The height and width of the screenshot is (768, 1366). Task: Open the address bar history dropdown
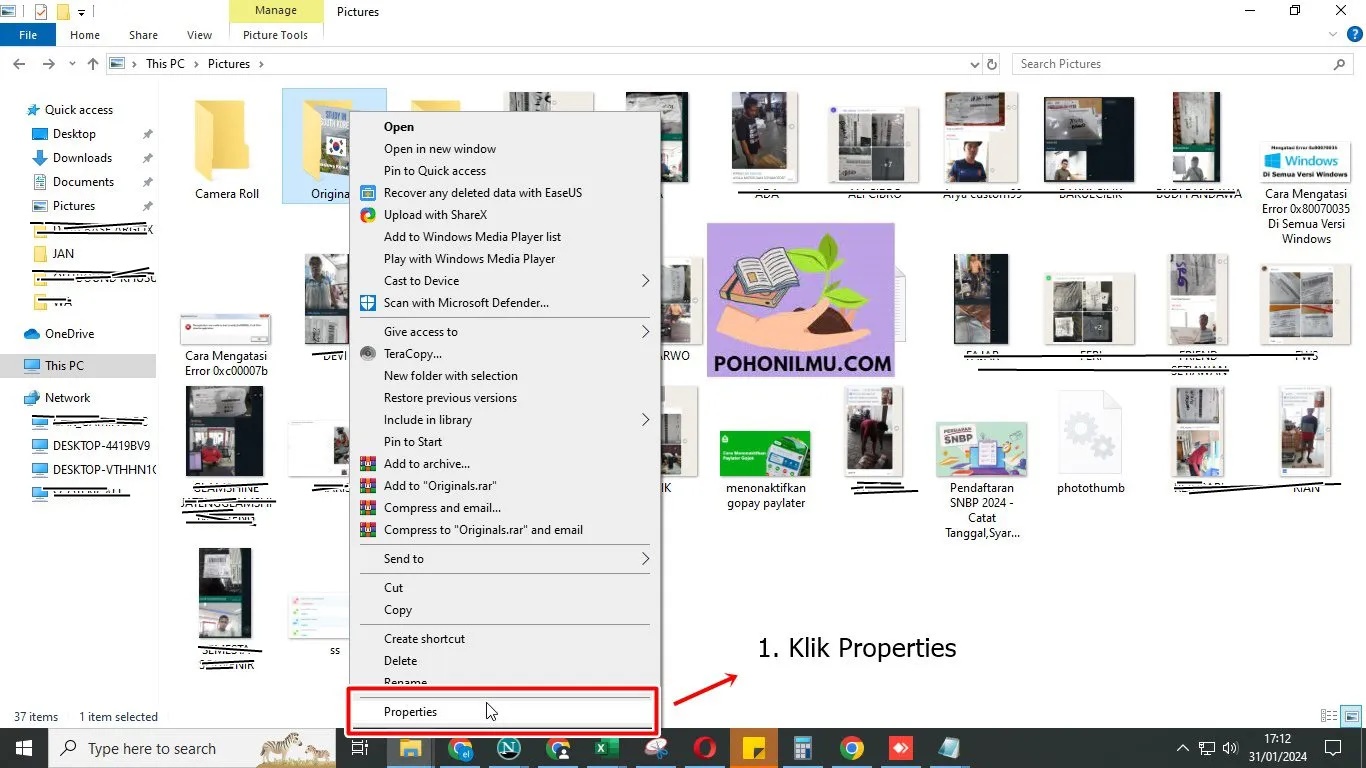[976, 64]
